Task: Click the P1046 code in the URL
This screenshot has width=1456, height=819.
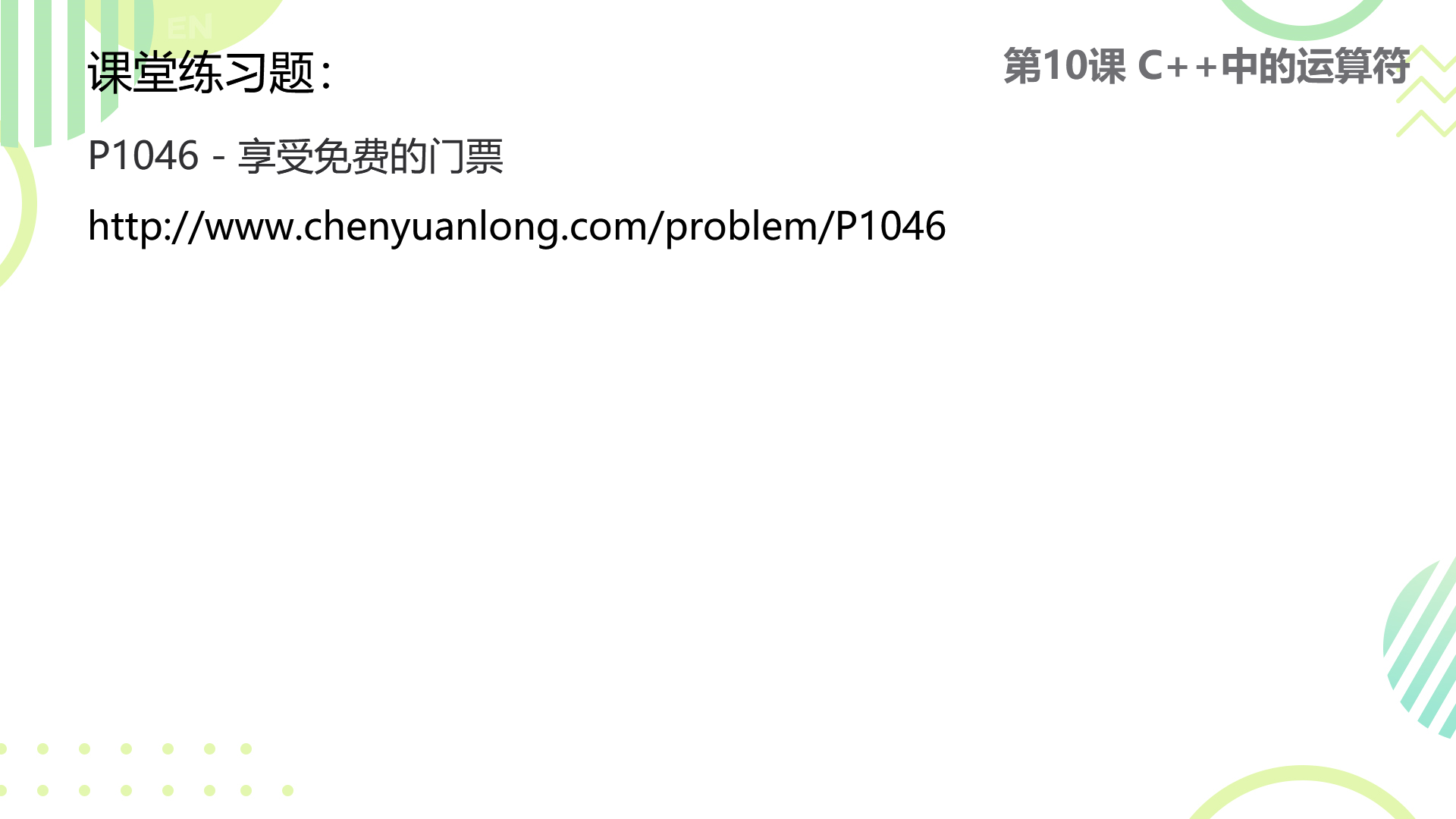Action: (x=890, y=226)
